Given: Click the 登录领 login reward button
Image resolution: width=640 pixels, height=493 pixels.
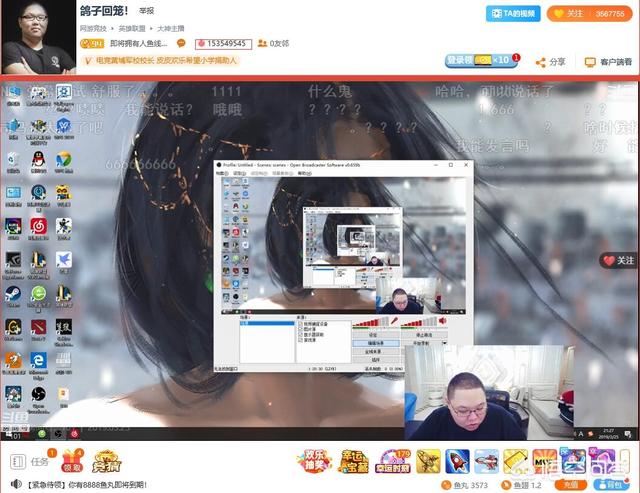Looking at the screenshot, I should click(460, 61).
